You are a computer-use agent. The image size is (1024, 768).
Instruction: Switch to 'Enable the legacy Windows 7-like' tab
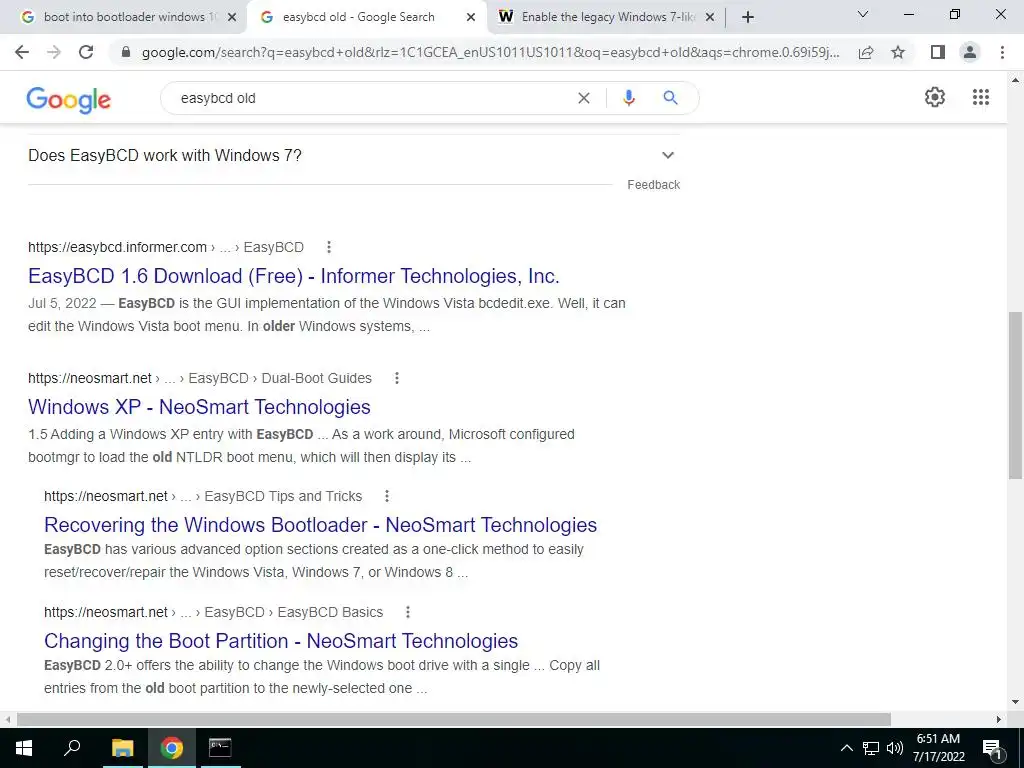pyautogui.click(x=606, y=17)
